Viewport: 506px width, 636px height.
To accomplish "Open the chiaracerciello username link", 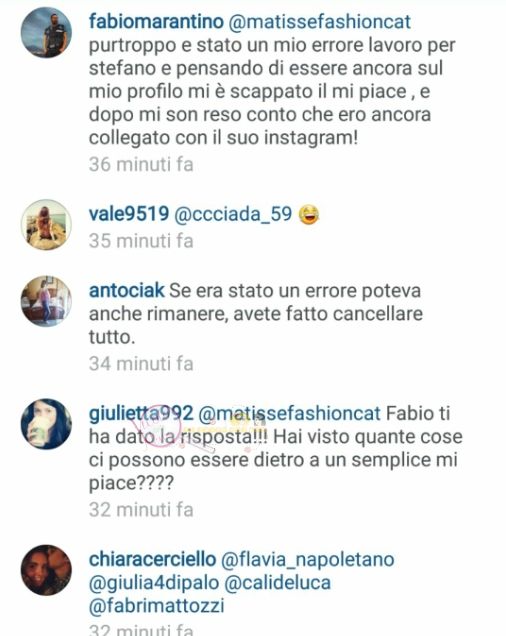I will (x=152, y=559).
